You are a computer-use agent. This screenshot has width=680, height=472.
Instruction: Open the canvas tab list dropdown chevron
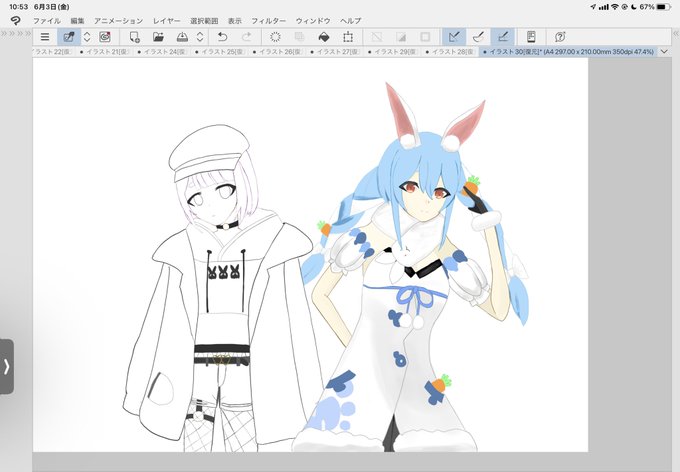(x=664, y=52)
